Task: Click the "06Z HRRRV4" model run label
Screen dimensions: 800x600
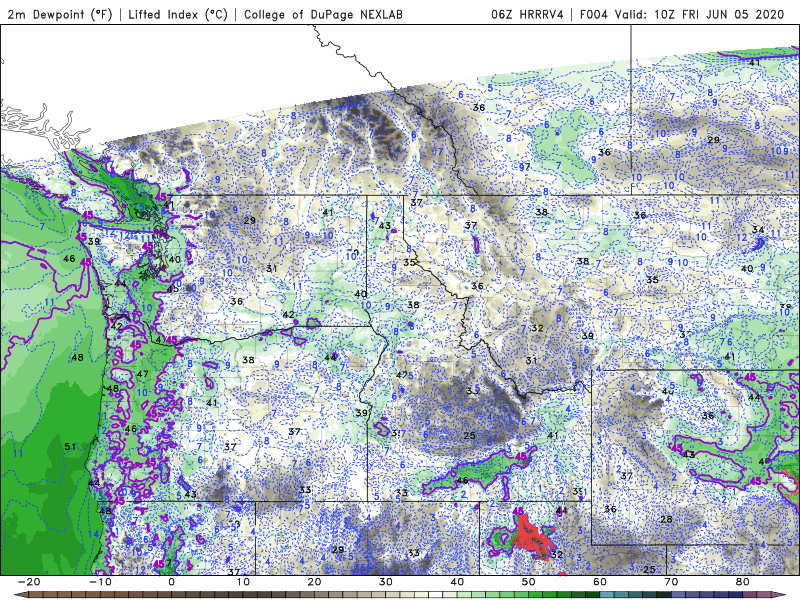Action: (527, 14)
